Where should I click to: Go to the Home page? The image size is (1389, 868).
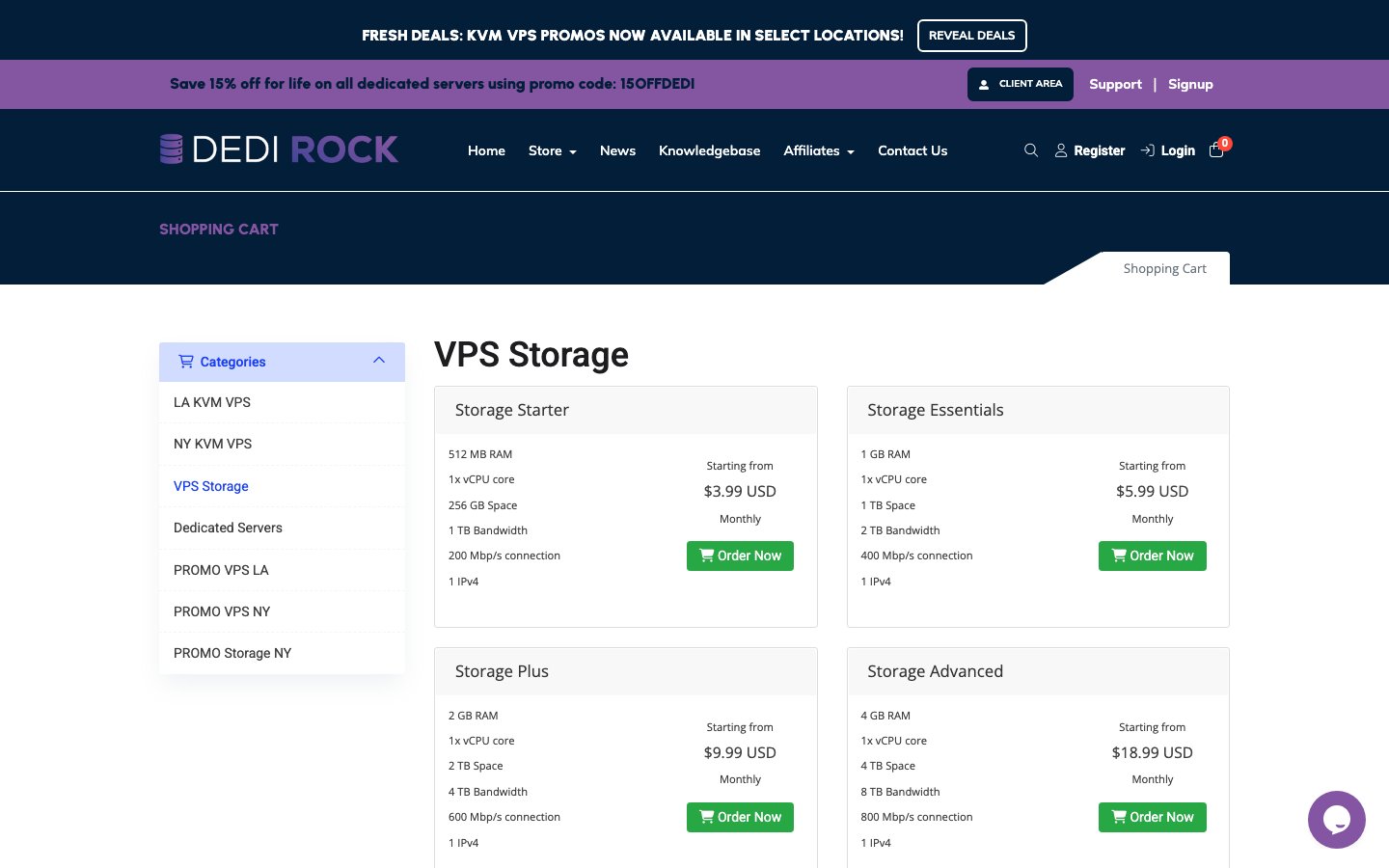tap(486, 150)
